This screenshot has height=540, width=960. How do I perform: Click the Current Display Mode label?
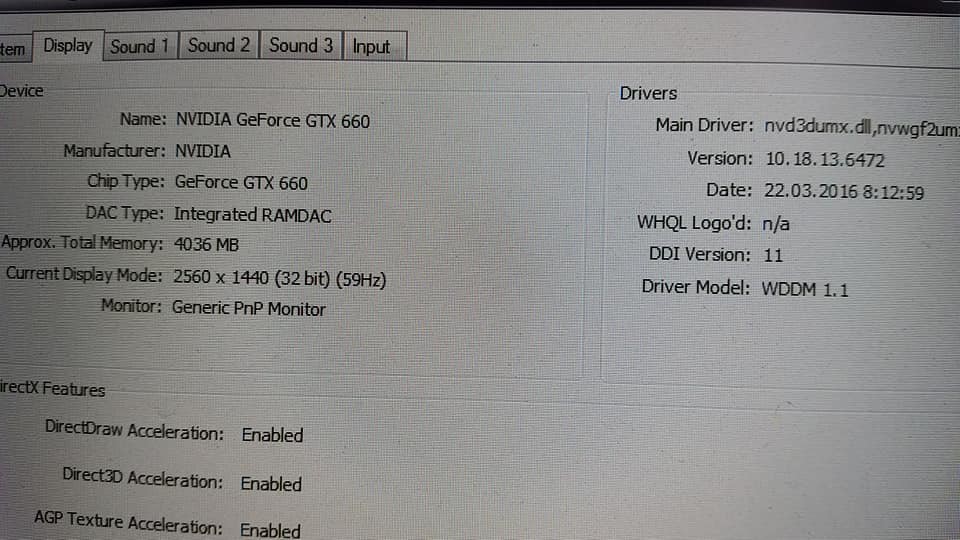point(84,274)
